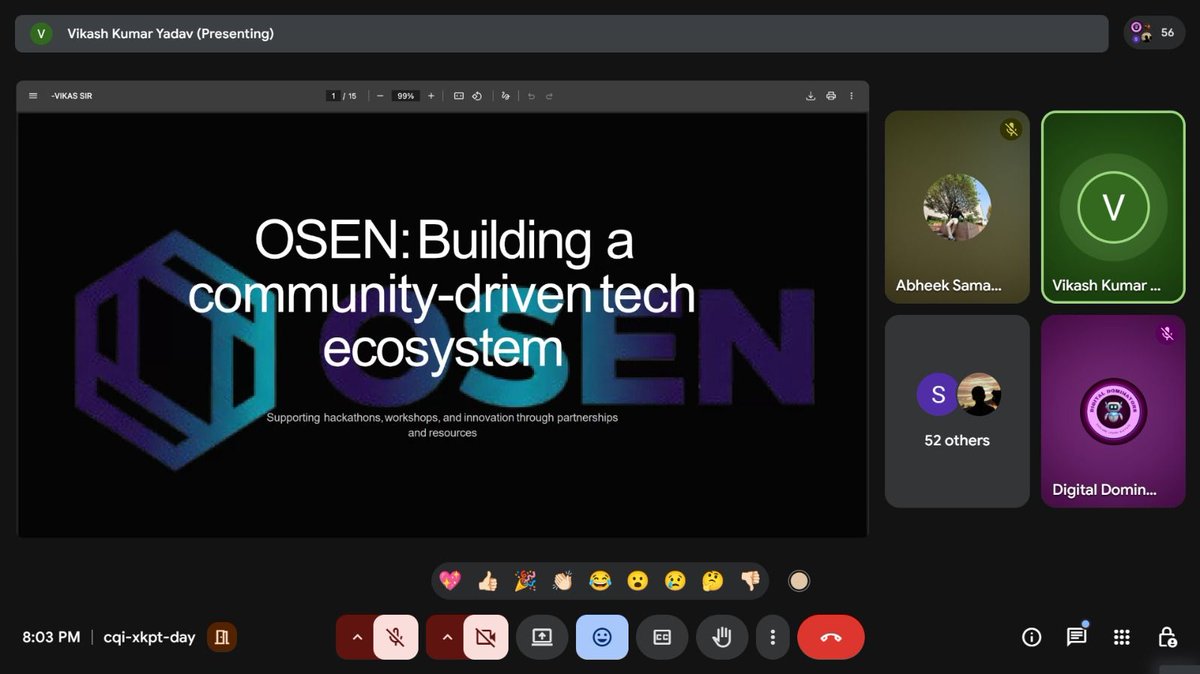This screenshot has width=1200, height=674.
Task: Click the fit to page icon
Action: (459, 96)
